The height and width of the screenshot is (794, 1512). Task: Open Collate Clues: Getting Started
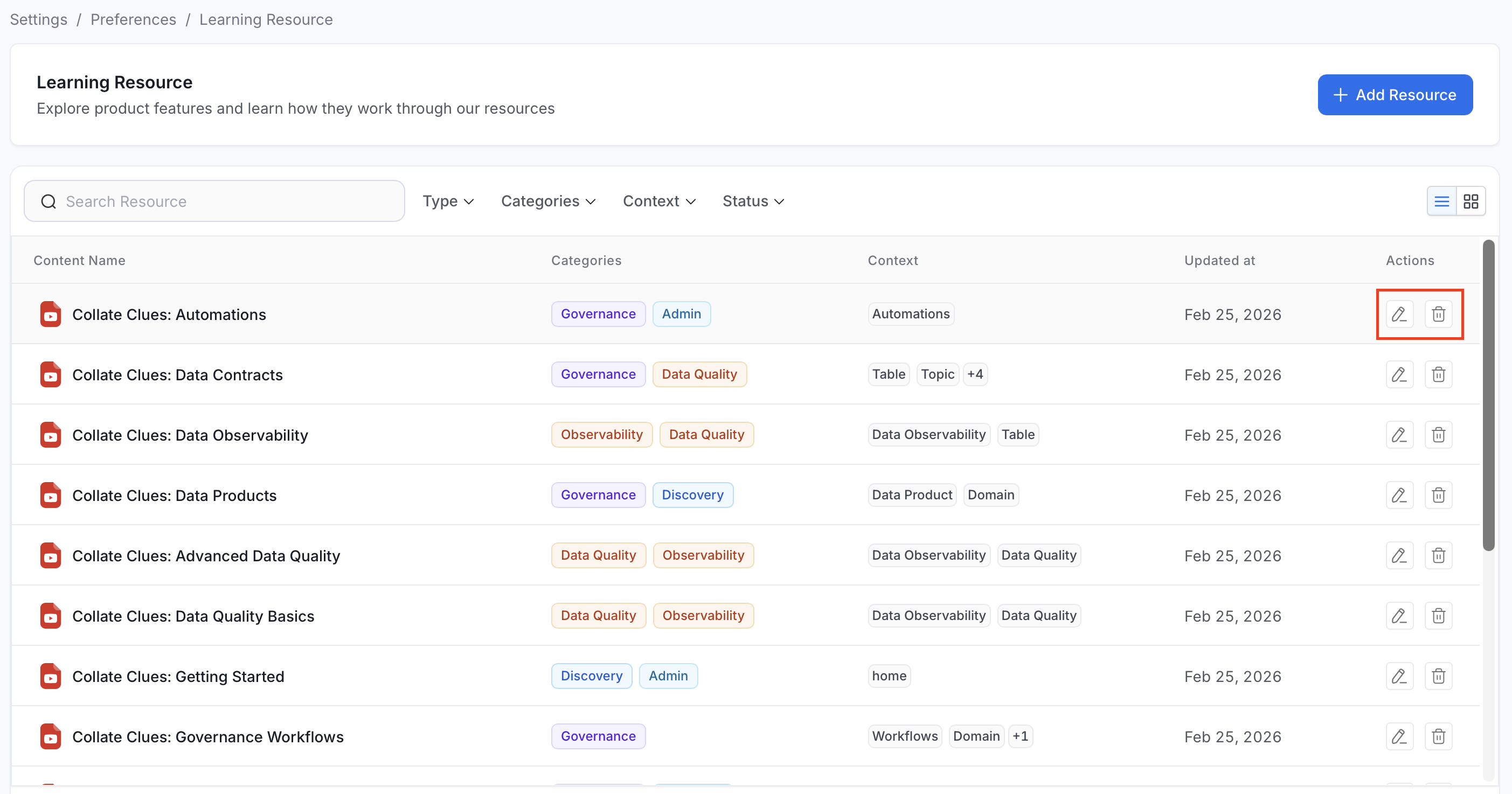(178, 677)
